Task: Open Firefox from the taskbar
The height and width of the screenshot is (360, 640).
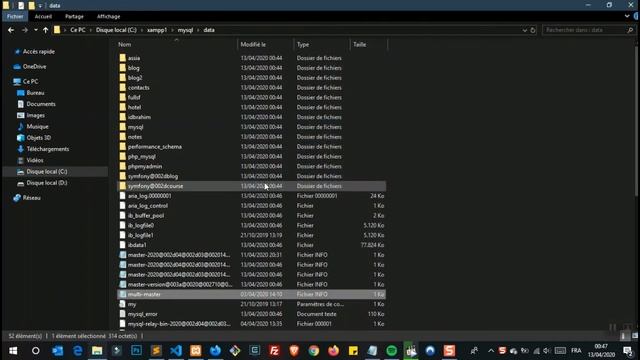Action: [x=333, y=351]
